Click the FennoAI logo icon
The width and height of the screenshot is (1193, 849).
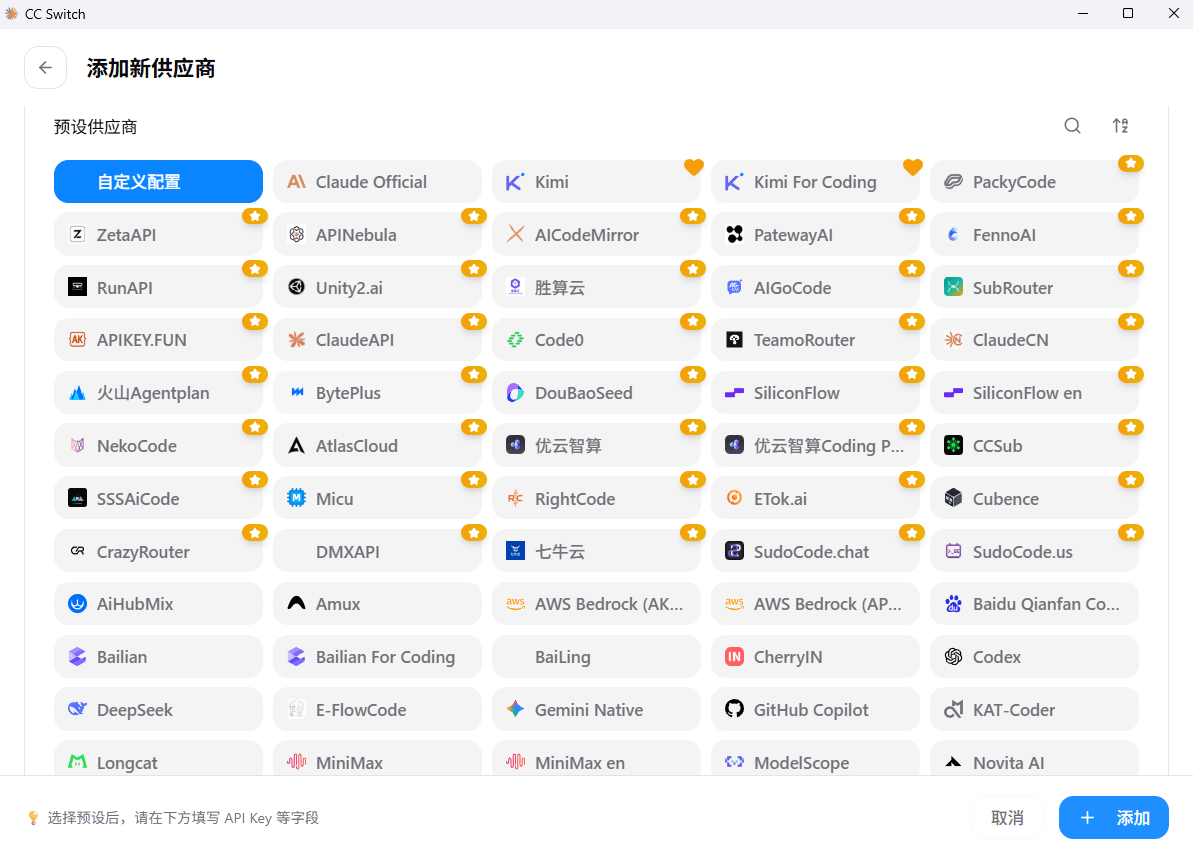click(953, 234)
